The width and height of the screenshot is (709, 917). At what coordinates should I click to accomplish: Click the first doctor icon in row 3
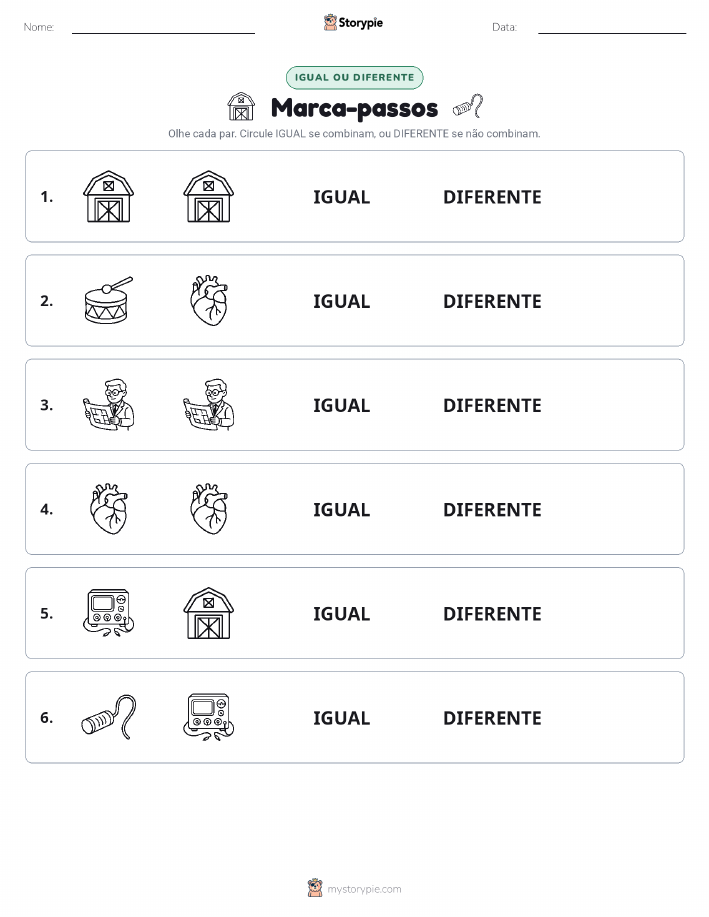click(109, 405)
